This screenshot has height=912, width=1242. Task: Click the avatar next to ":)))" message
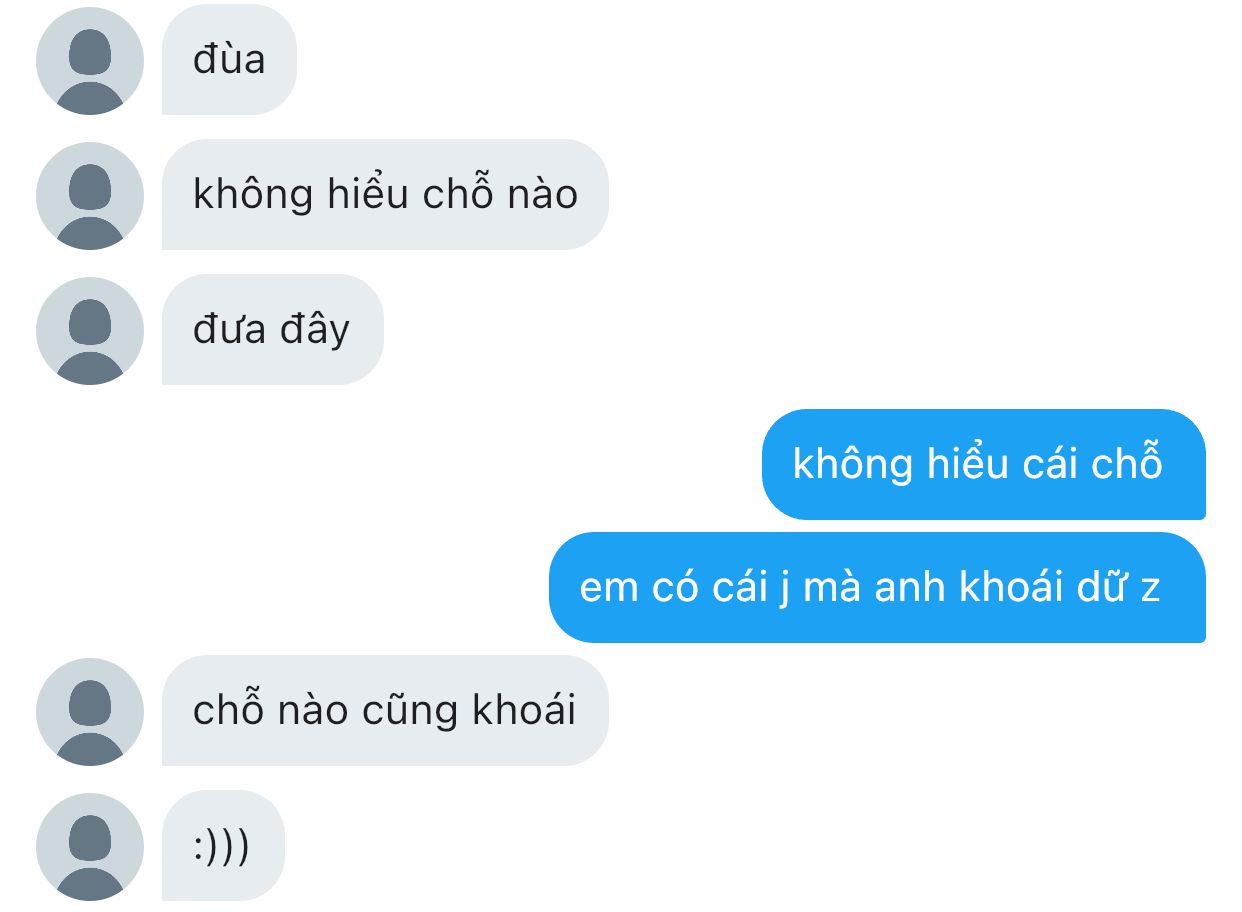coord(90,846)
